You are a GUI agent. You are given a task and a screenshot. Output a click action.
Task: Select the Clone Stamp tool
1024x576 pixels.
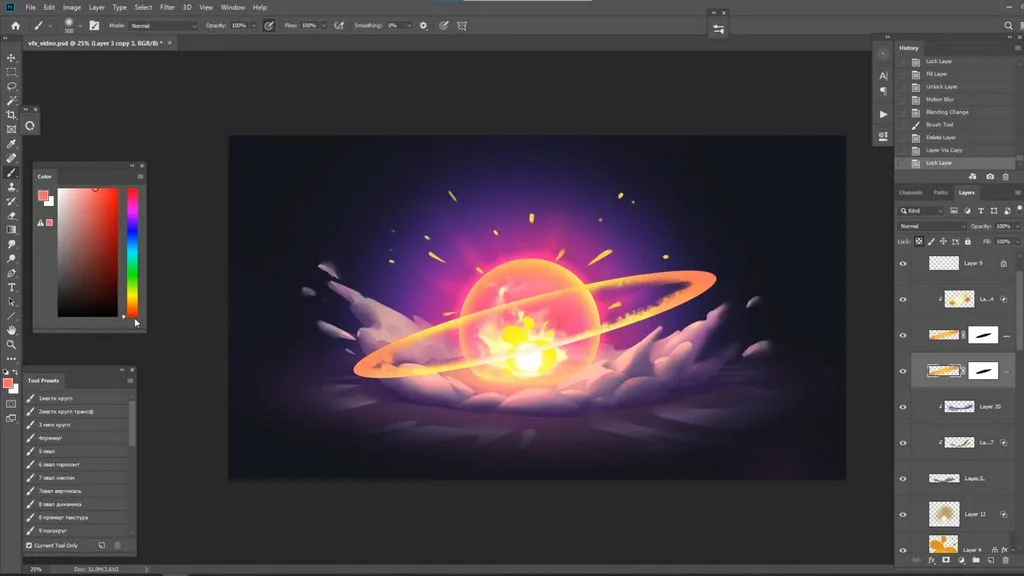tap(11, 187)
